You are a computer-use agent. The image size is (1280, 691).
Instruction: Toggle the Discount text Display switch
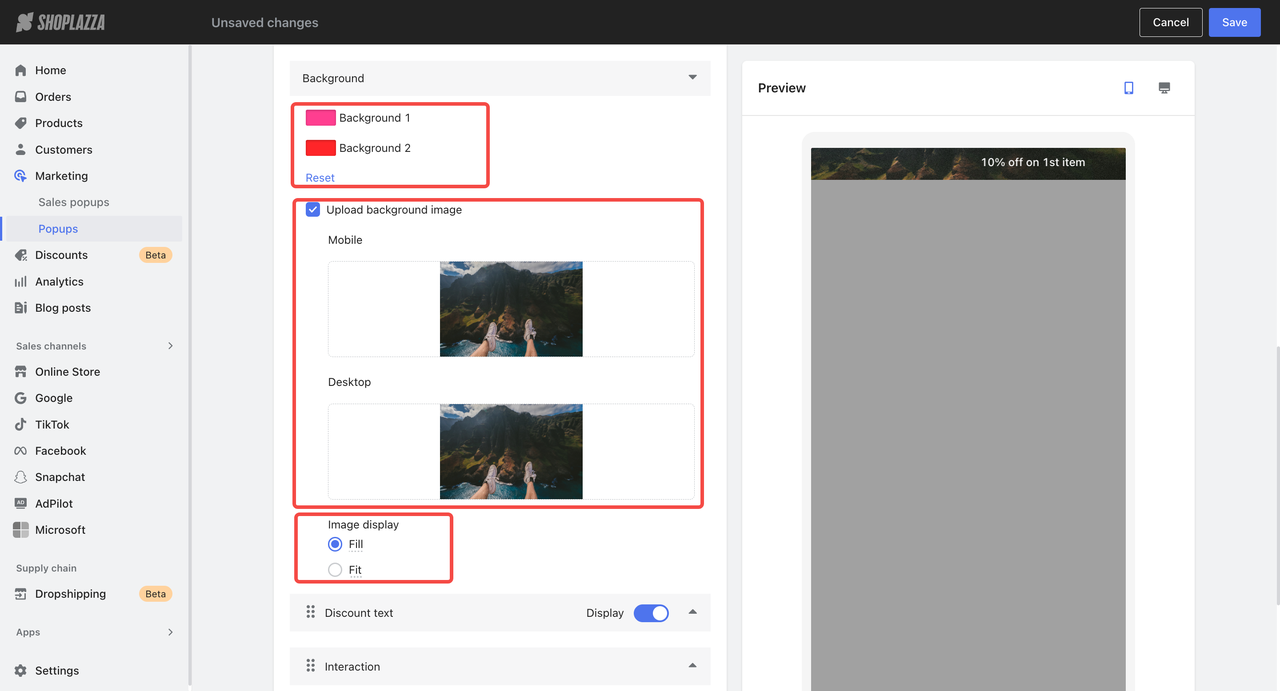651,613
